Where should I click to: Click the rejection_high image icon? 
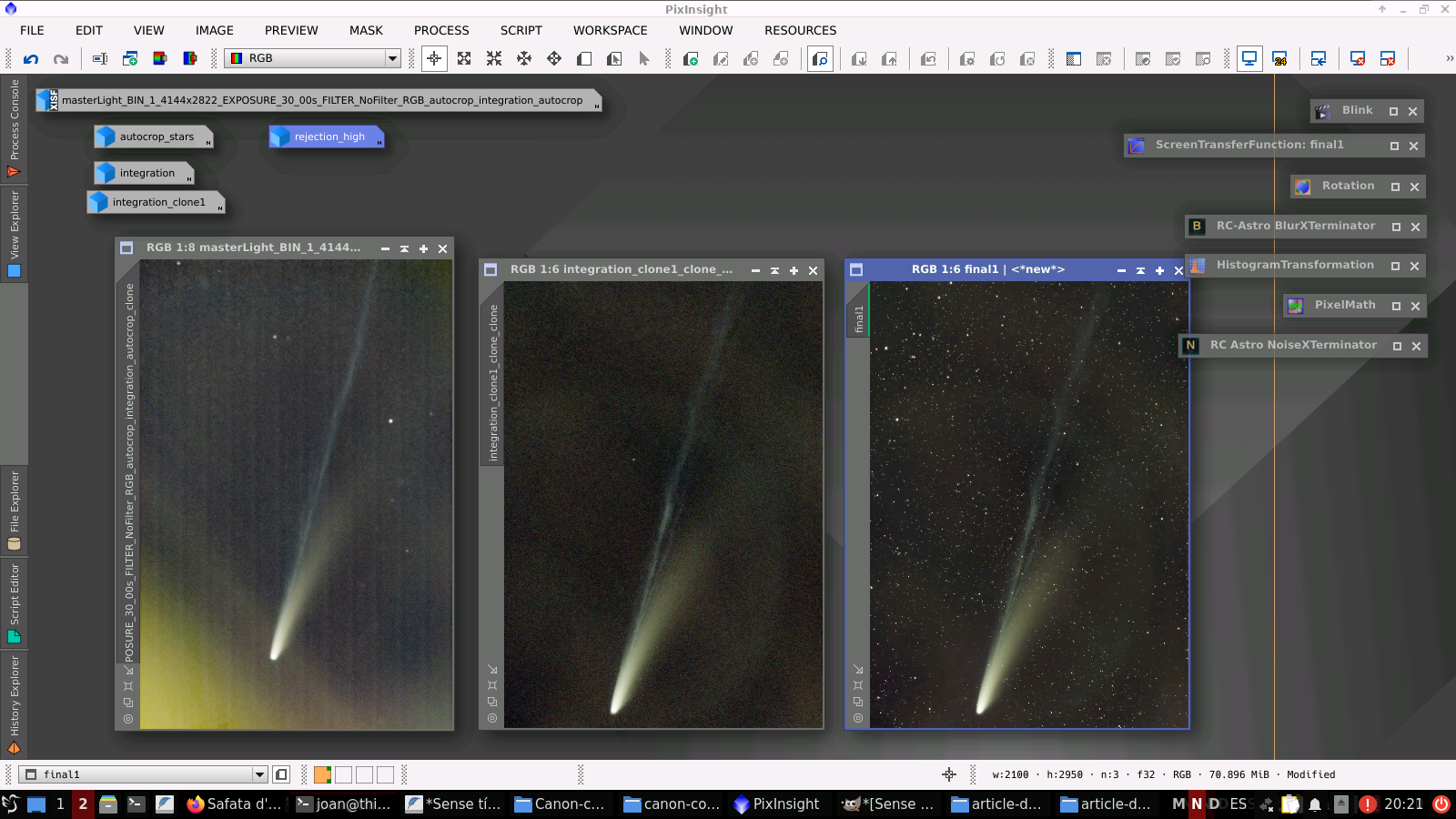(327, 137)
